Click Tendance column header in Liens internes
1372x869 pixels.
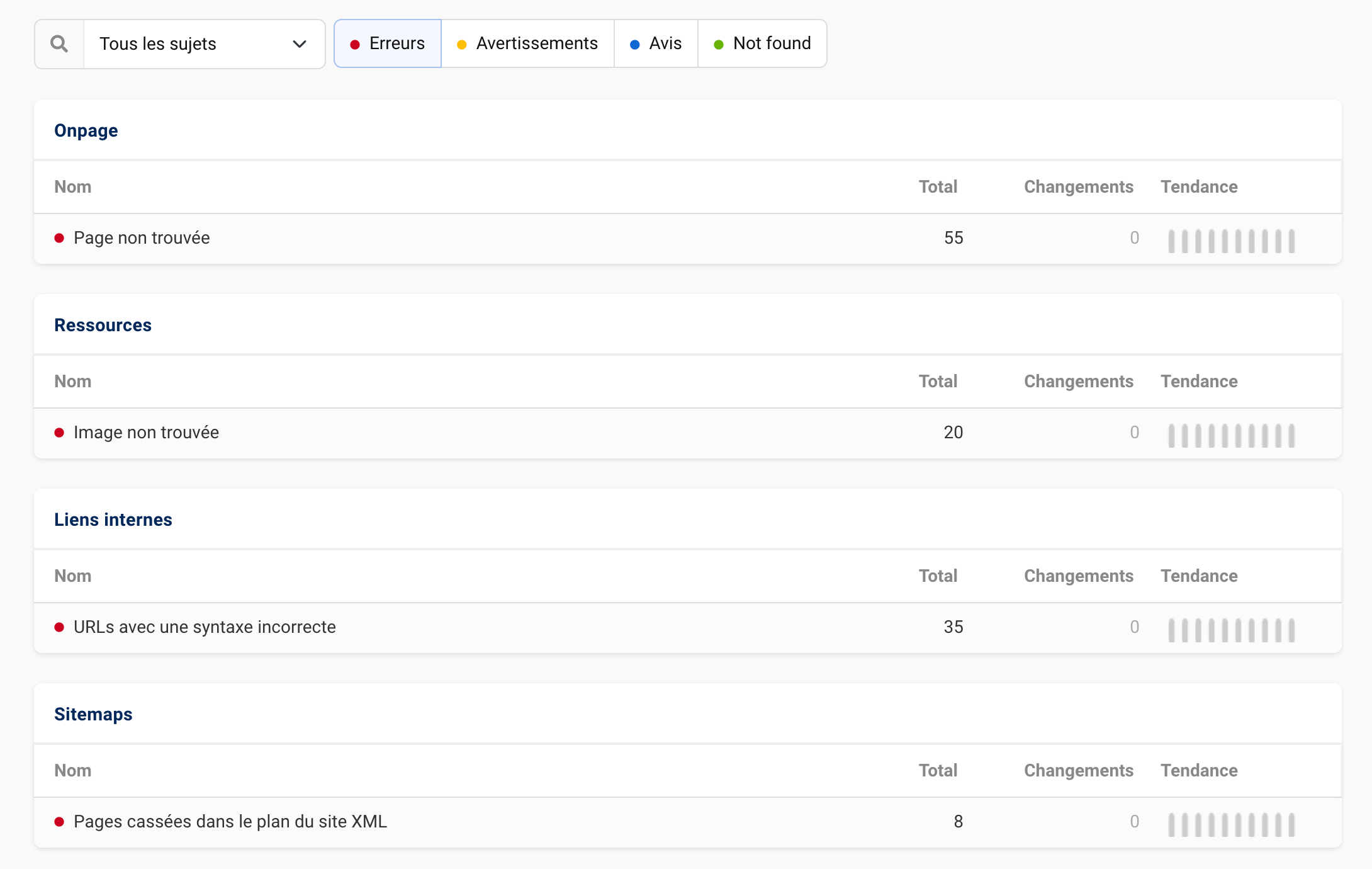1199,576
